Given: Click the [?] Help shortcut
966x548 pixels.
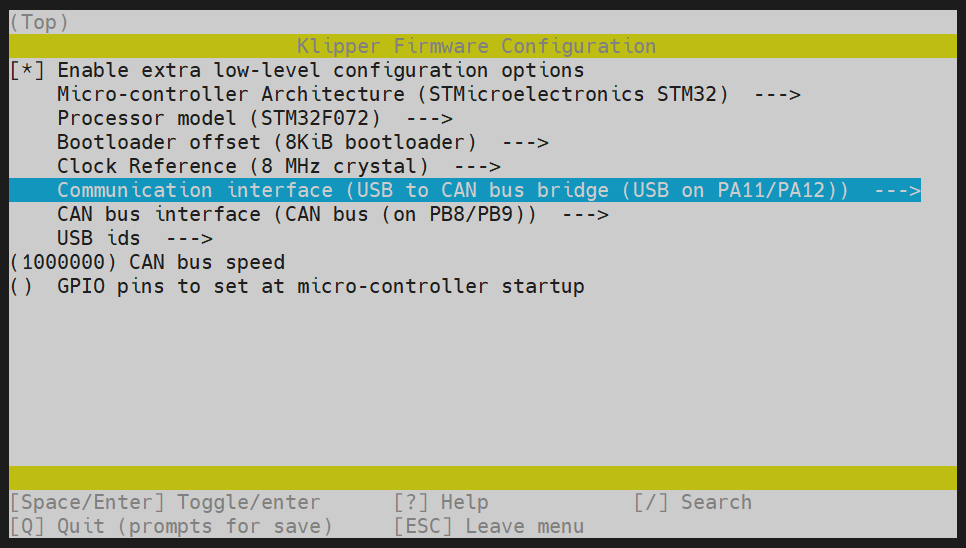Looking at the screenshot, I should [x=441, y=502].
